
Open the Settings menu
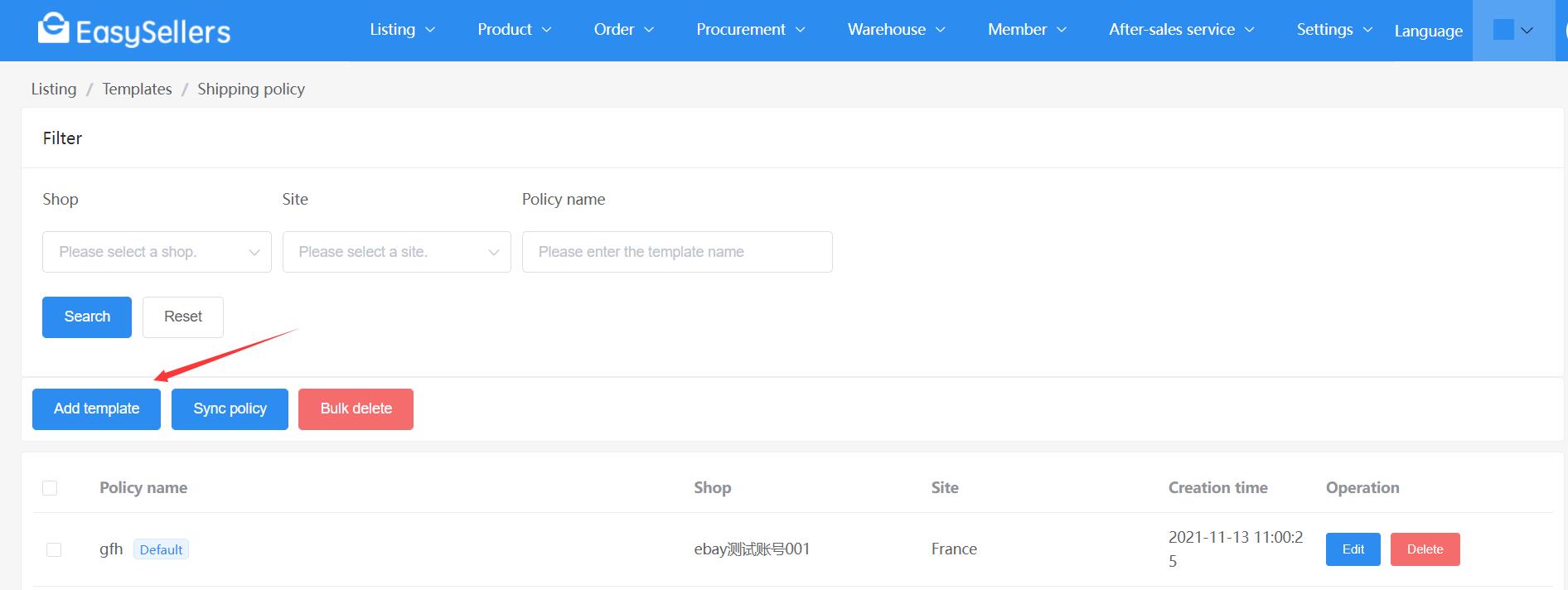tap(1335, 30)
